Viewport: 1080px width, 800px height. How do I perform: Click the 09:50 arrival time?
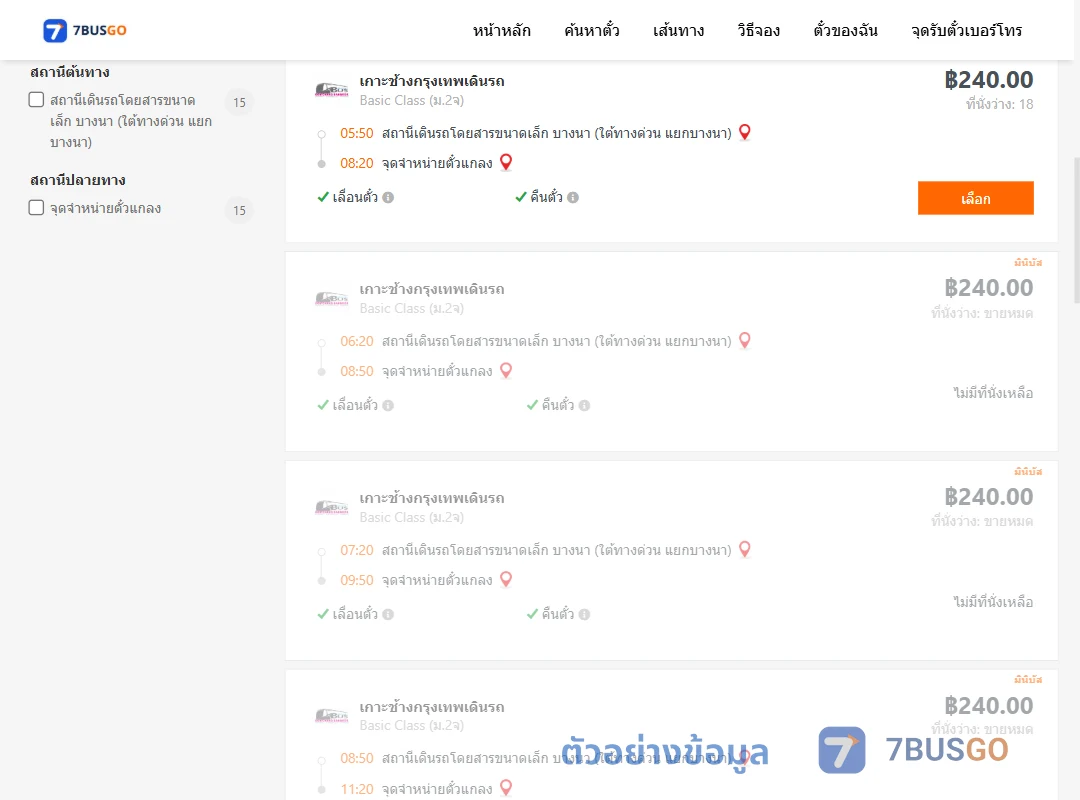pyautogui.click(x=357, y=580)
